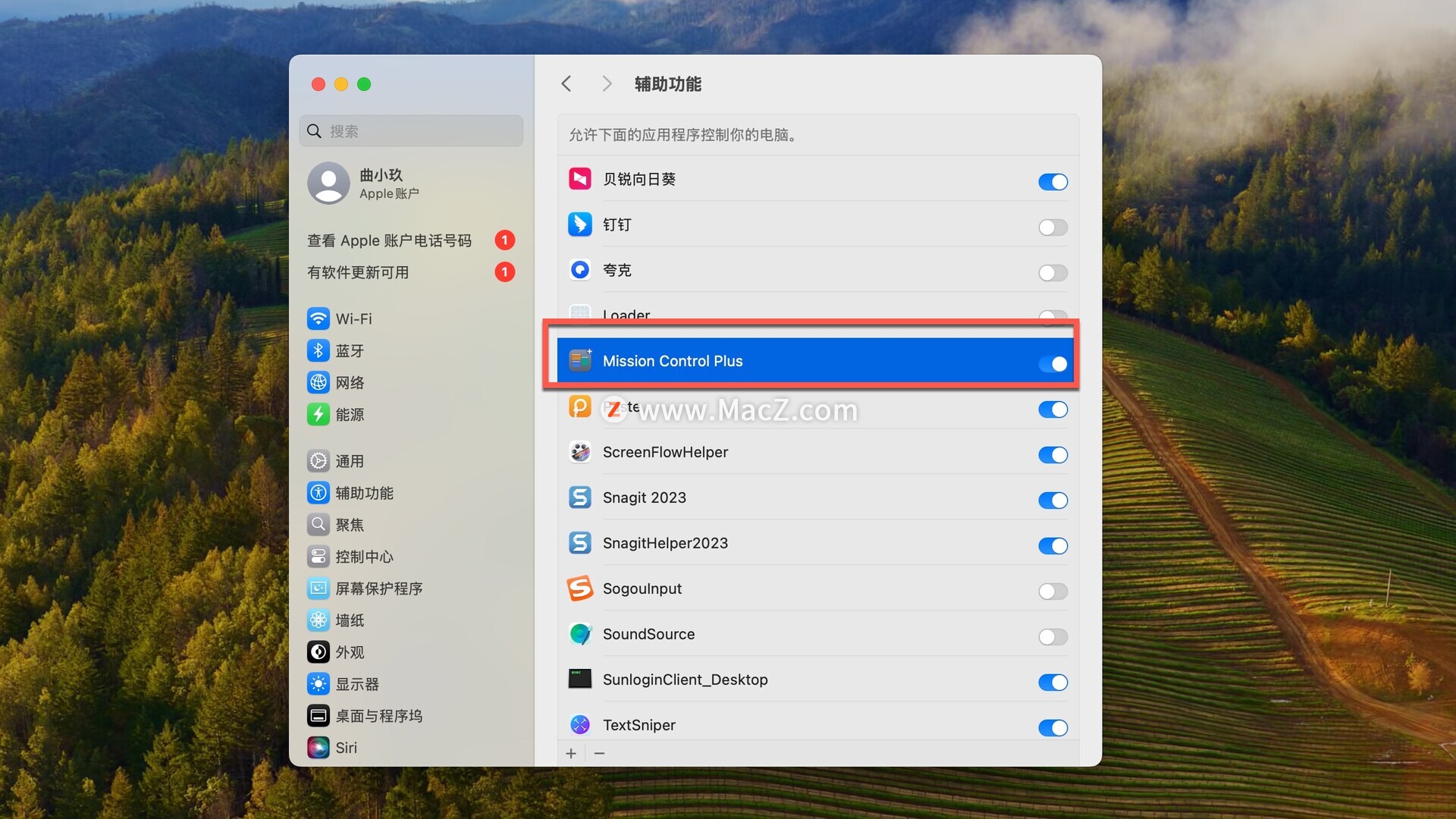Select Accessibility (辅助功能) sidebar icon
The width and height of the screenshot is (1456, 819).
318,493
